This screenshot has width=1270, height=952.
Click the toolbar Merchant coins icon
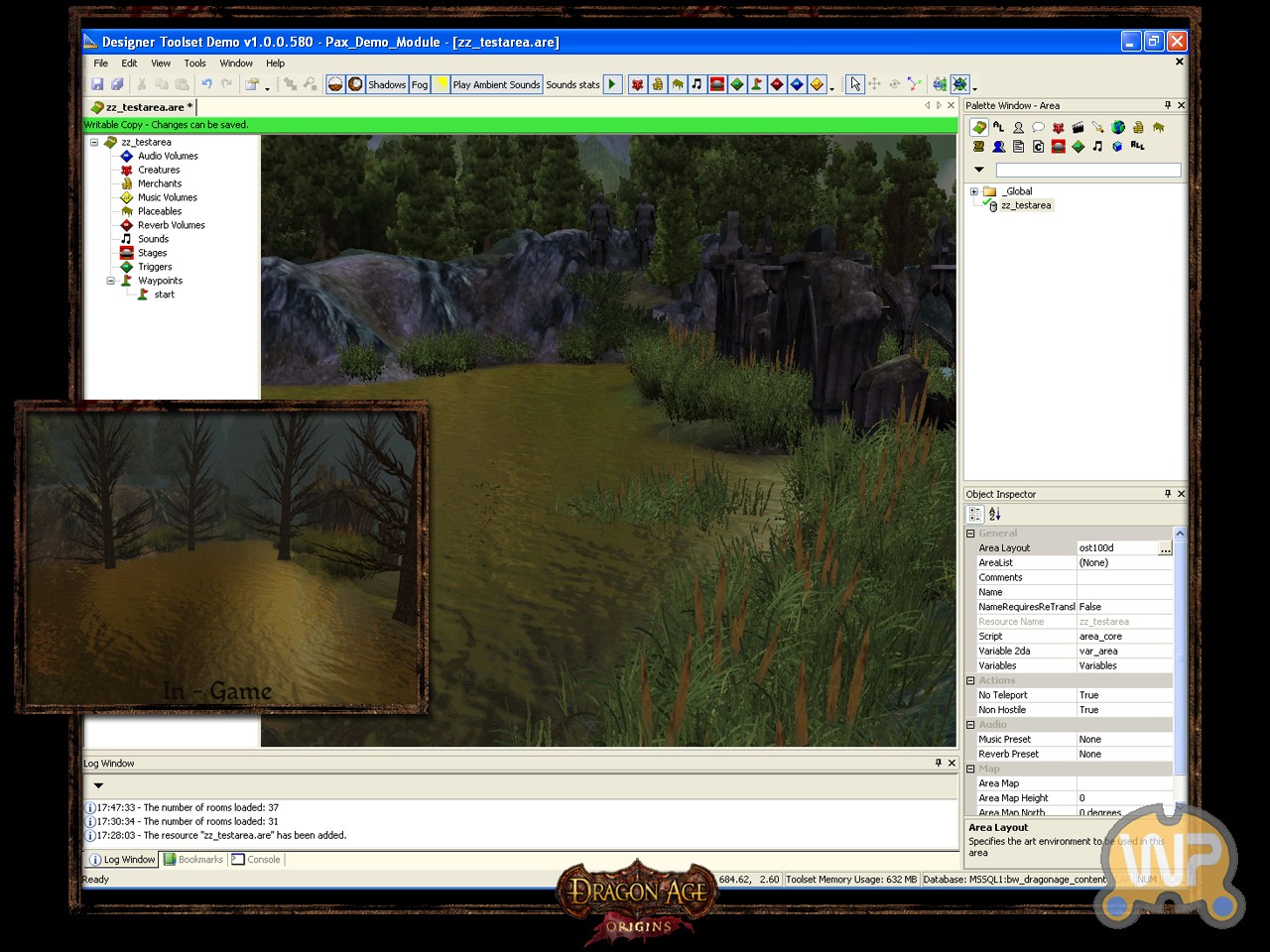click(657, 84)
